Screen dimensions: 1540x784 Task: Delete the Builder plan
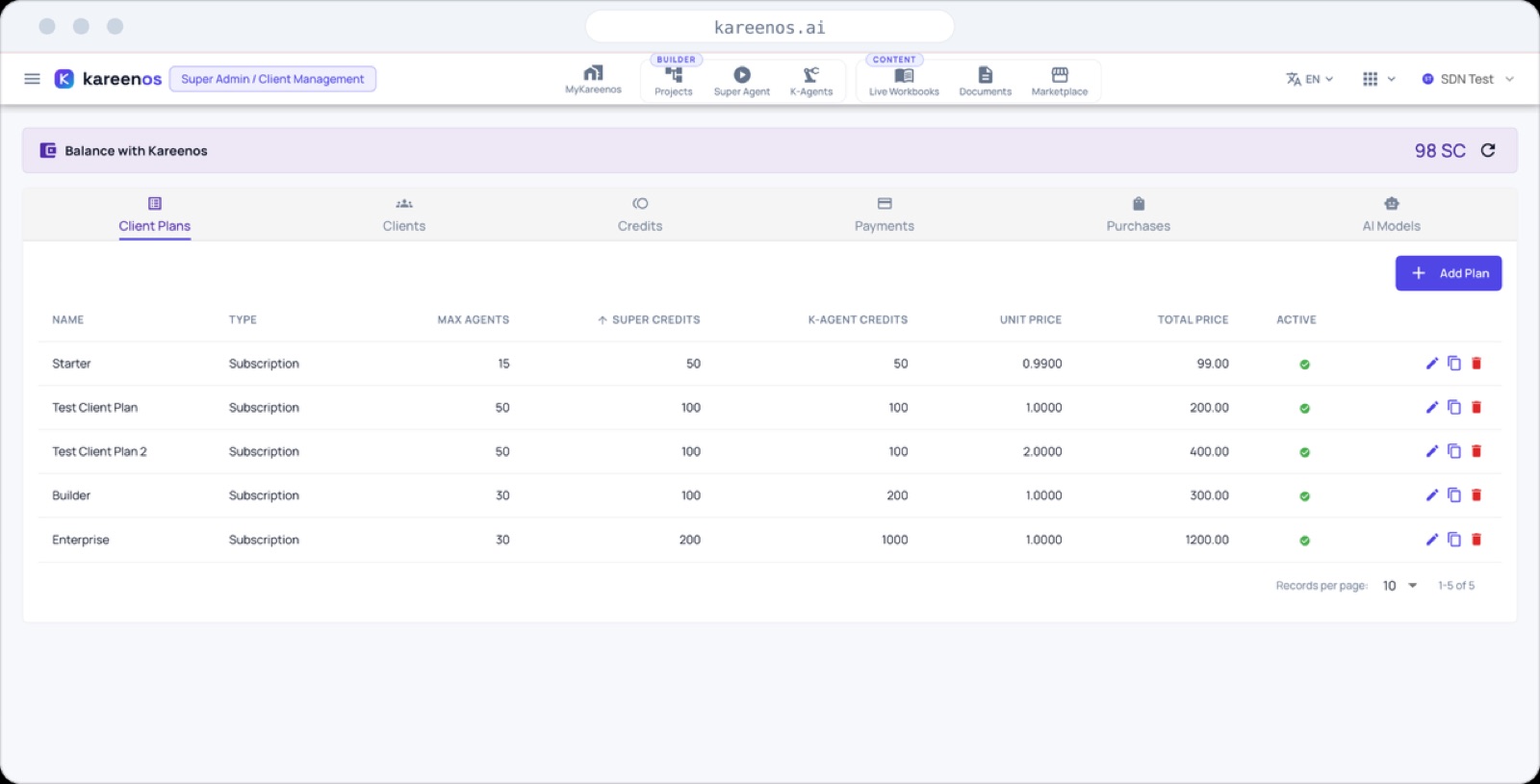coord(1476,495)
